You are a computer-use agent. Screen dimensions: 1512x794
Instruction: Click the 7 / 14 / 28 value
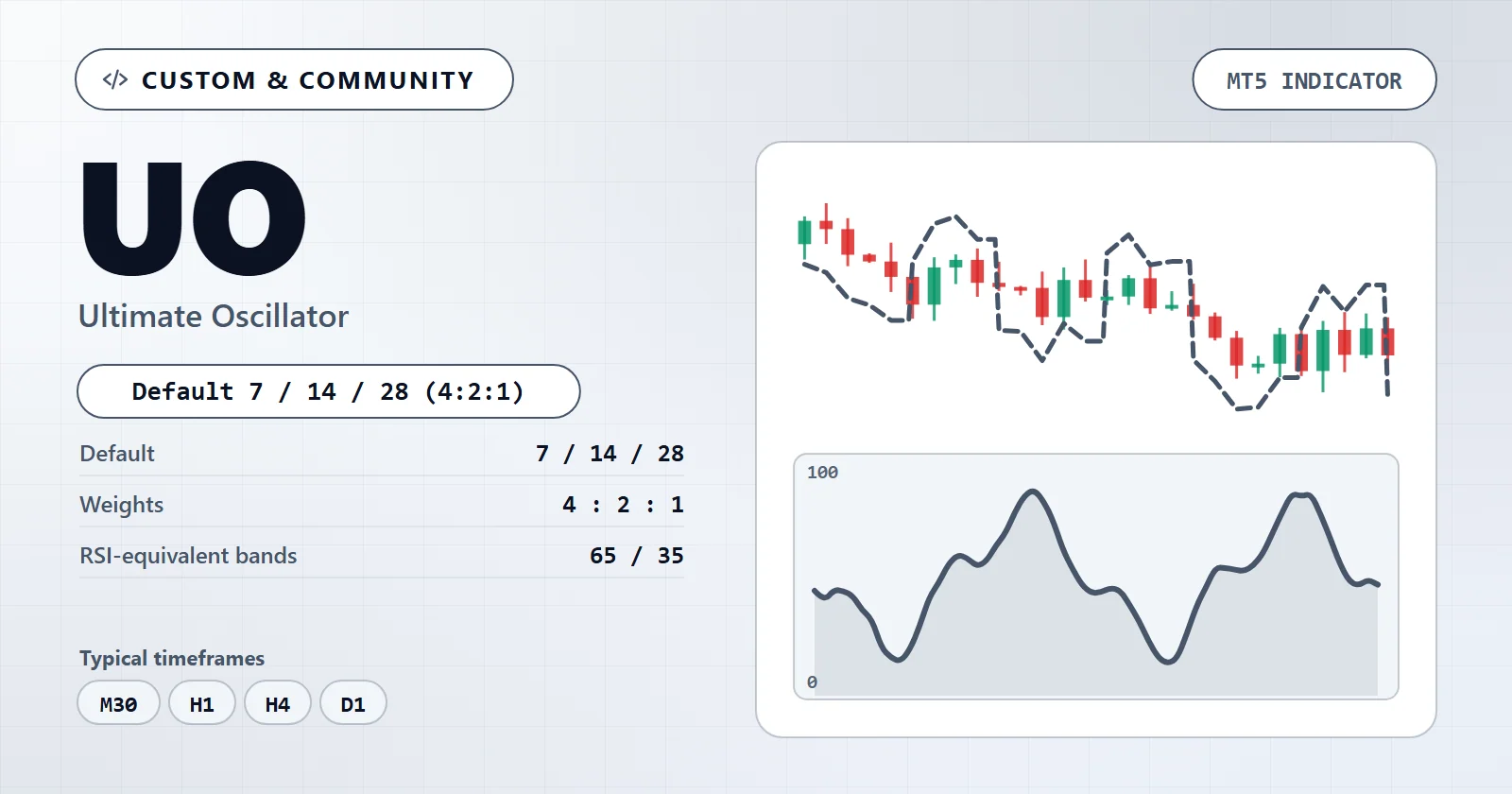pyautogui.click(x=610, y=454)
